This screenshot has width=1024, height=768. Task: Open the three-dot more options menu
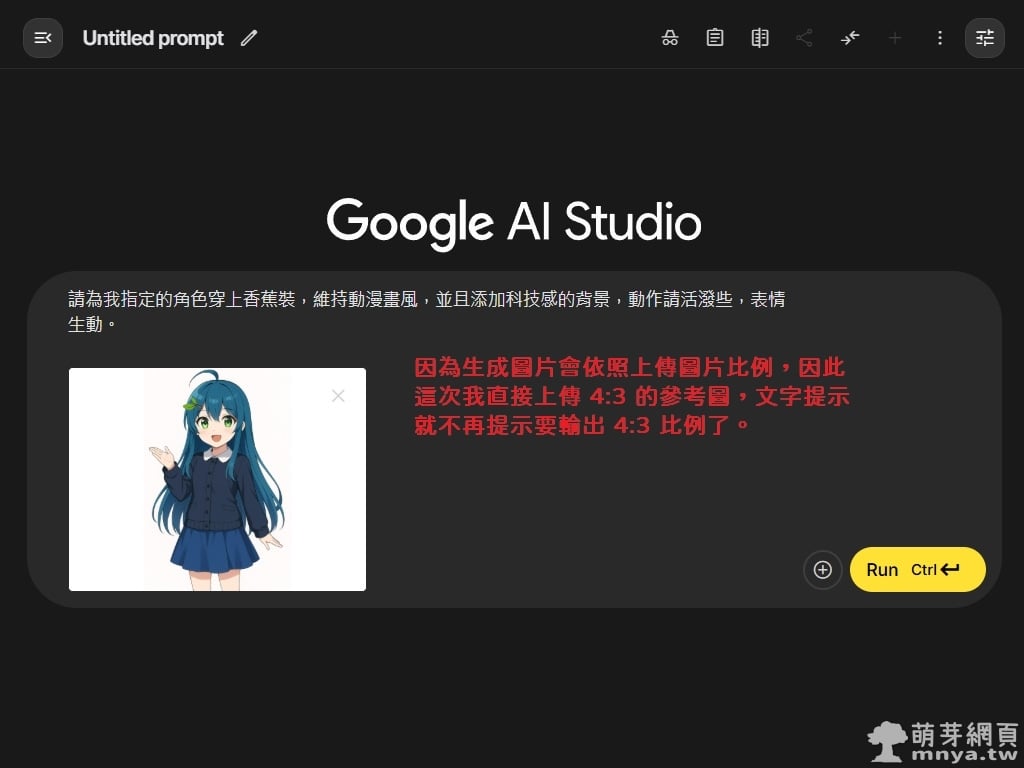tap(939, 38)
